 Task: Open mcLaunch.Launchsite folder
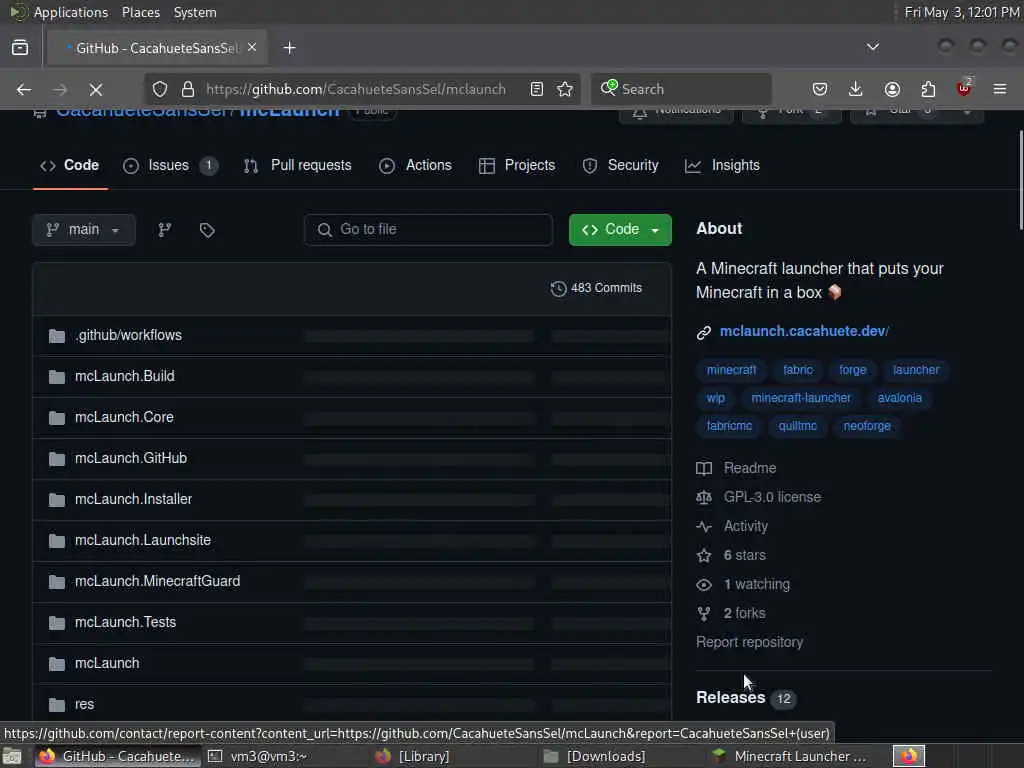point(143,540)
